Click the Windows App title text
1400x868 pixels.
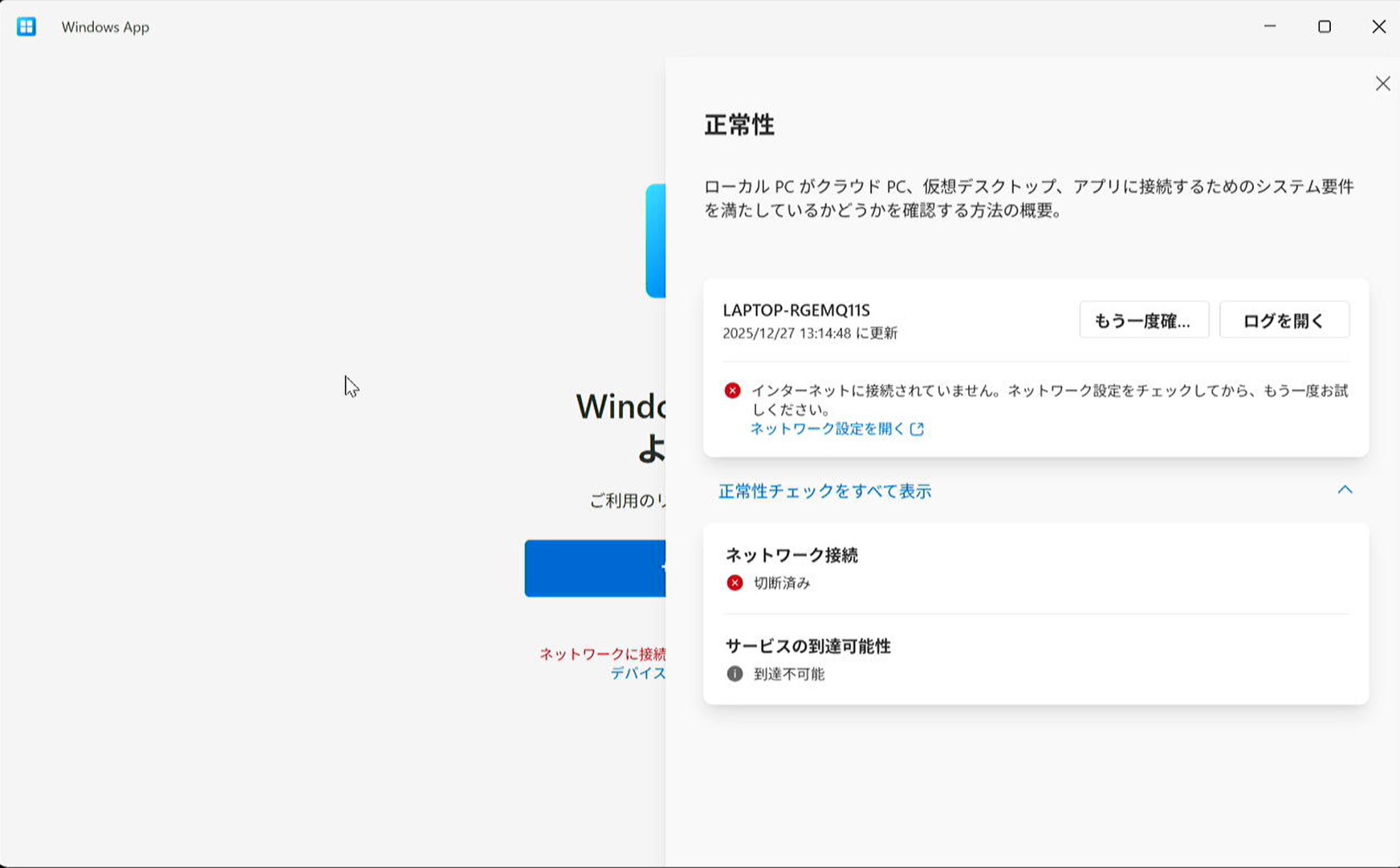pyautogui.click(x=105, y=26)
